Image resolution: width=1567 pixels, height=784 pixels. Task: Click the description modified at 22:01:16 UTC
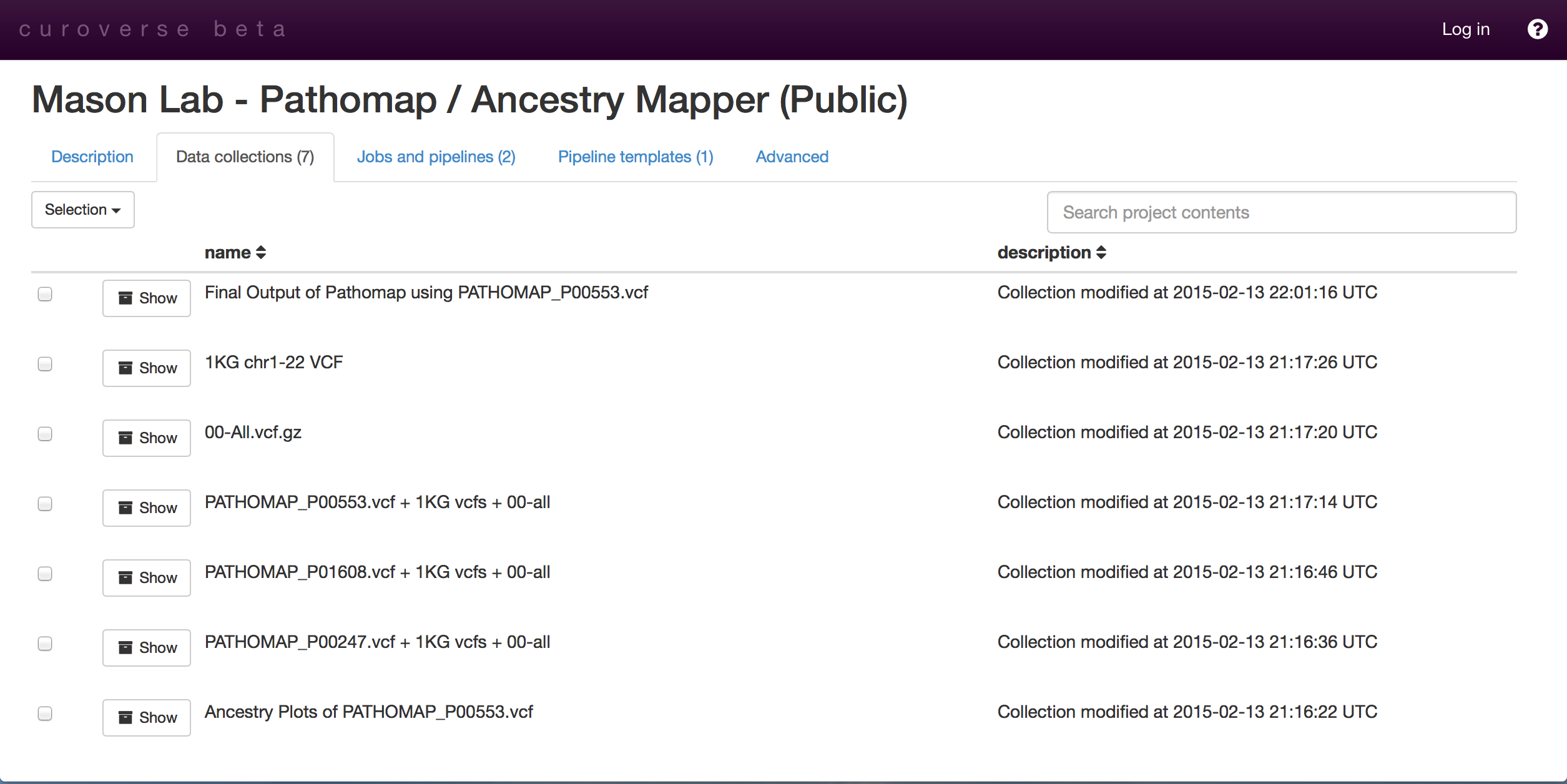[x=1187, y=292]
